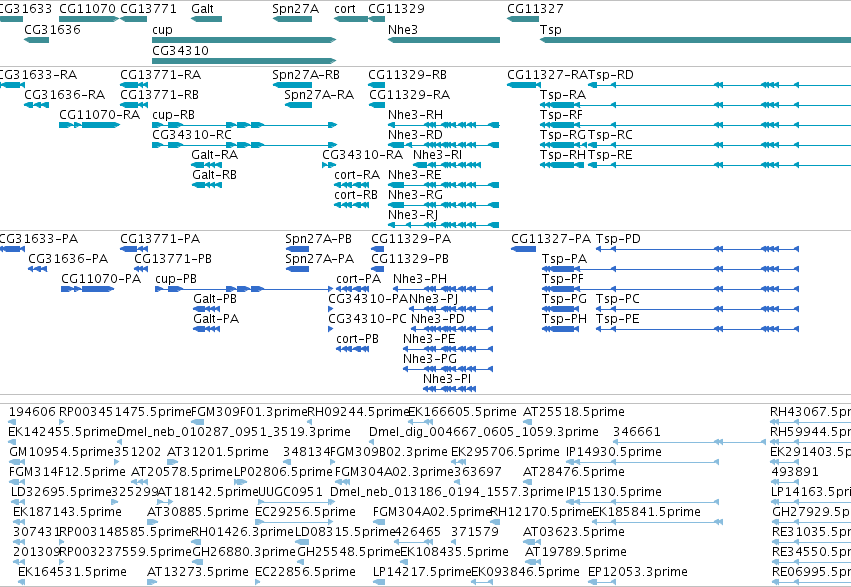Choose protein cort-PB label

tap(358, 339)
